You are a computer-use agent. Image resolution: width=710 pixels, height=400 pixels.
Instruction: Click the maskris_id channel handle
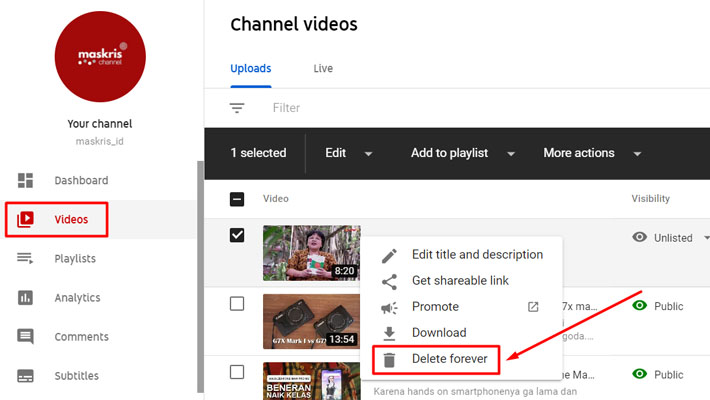(100, 141)
